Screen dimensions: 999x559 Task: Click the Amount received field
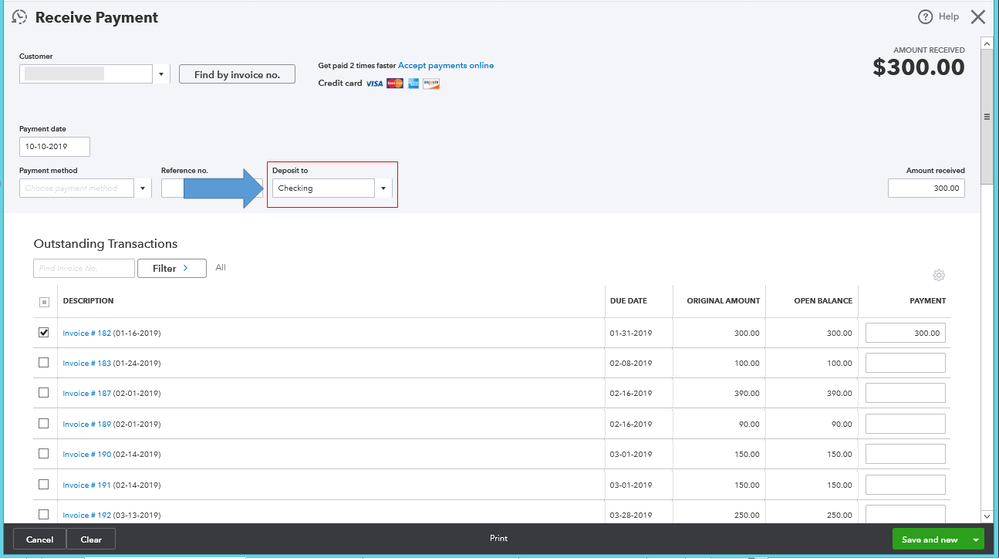click(x=926, y=188)
